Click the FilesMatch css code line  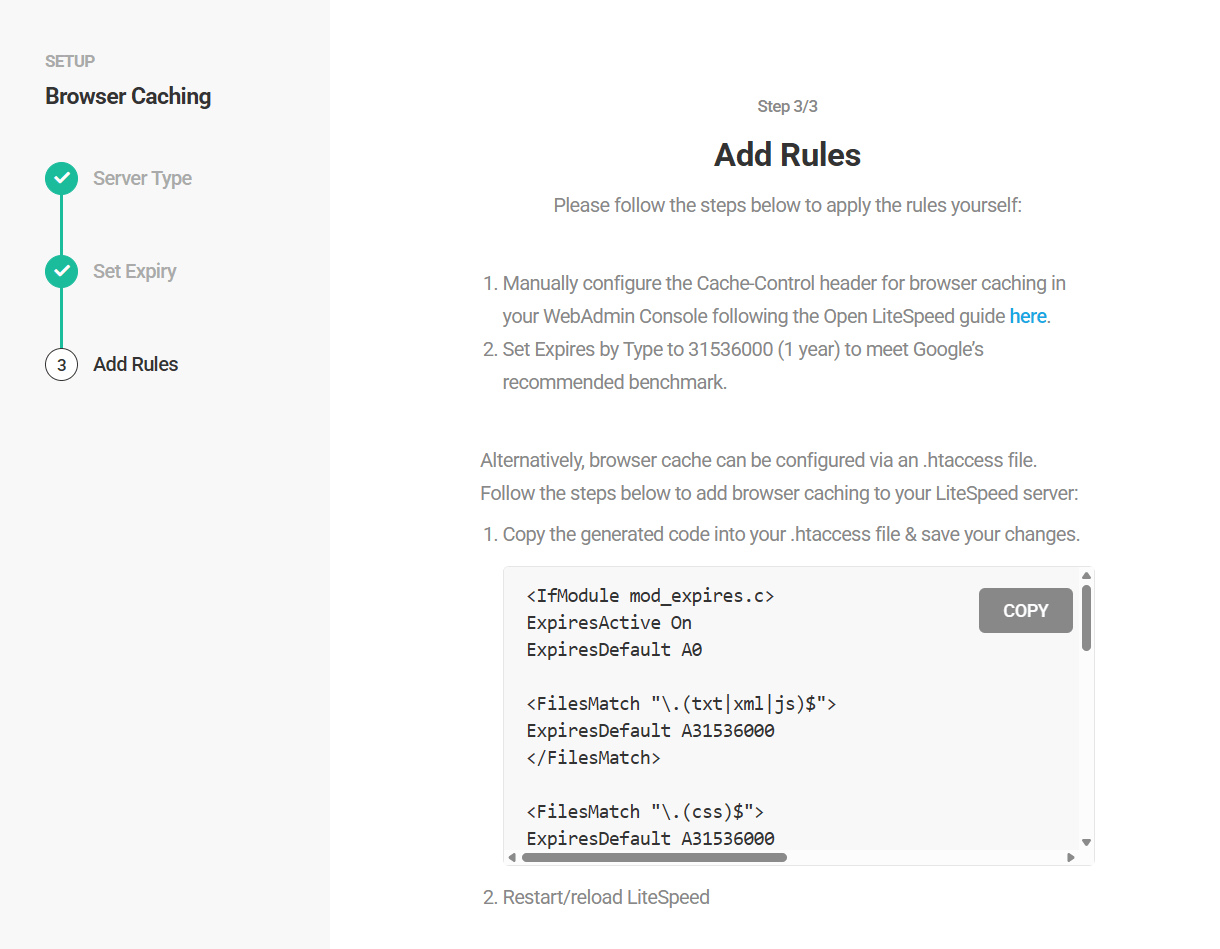point(645,811)
